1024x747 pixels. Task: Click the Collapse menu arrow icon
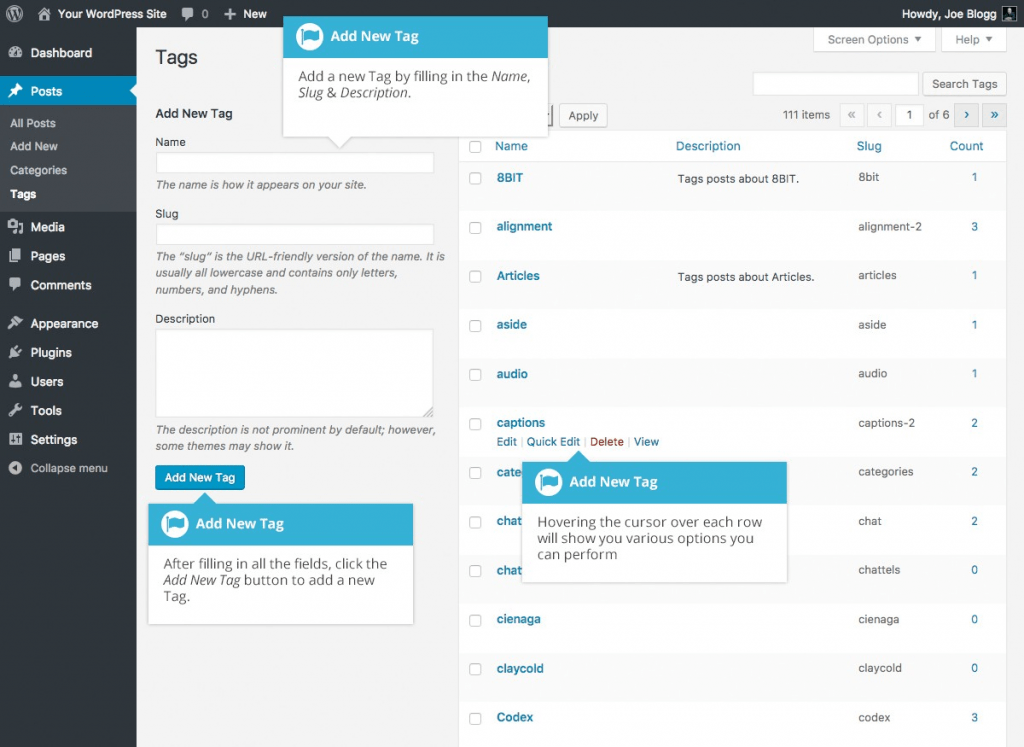click(x=15, y=468)
